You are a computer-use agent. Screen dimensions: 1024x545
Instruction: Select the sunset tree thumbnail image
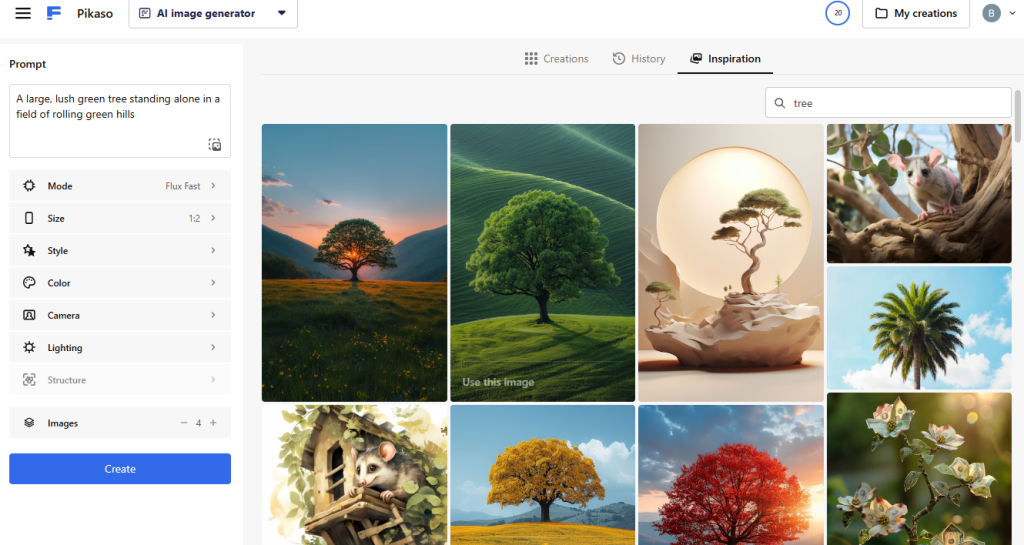(x=354, y=262)
